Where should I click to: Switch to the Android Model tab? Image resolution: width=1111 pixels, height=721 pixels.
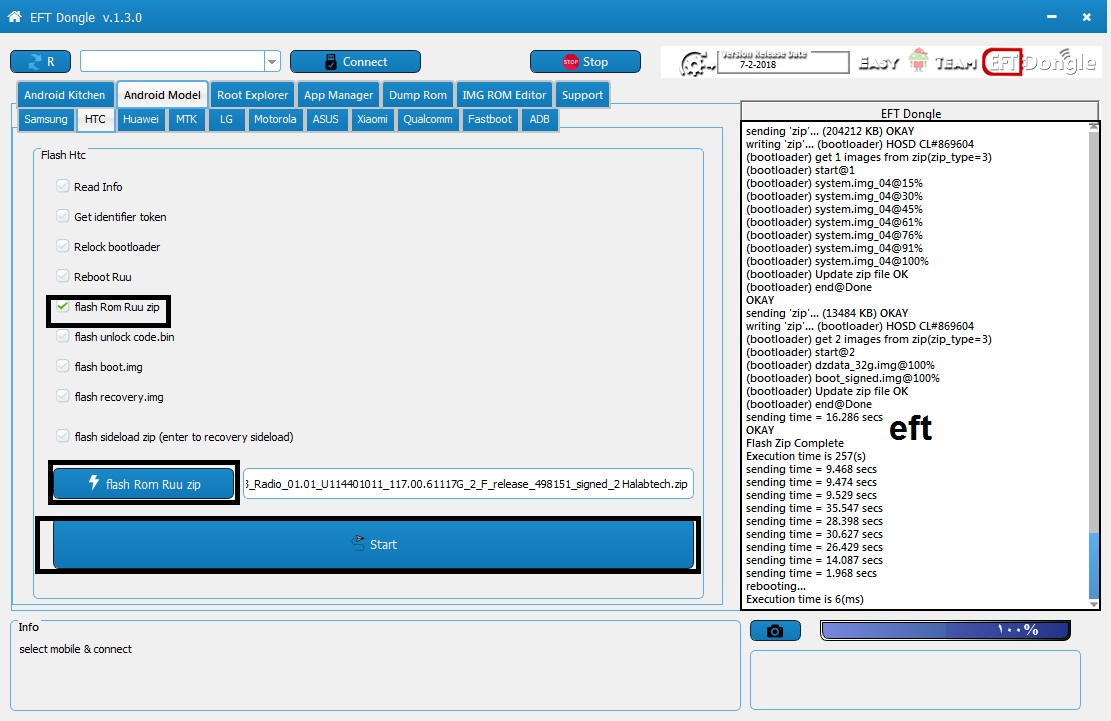(162, 95)
